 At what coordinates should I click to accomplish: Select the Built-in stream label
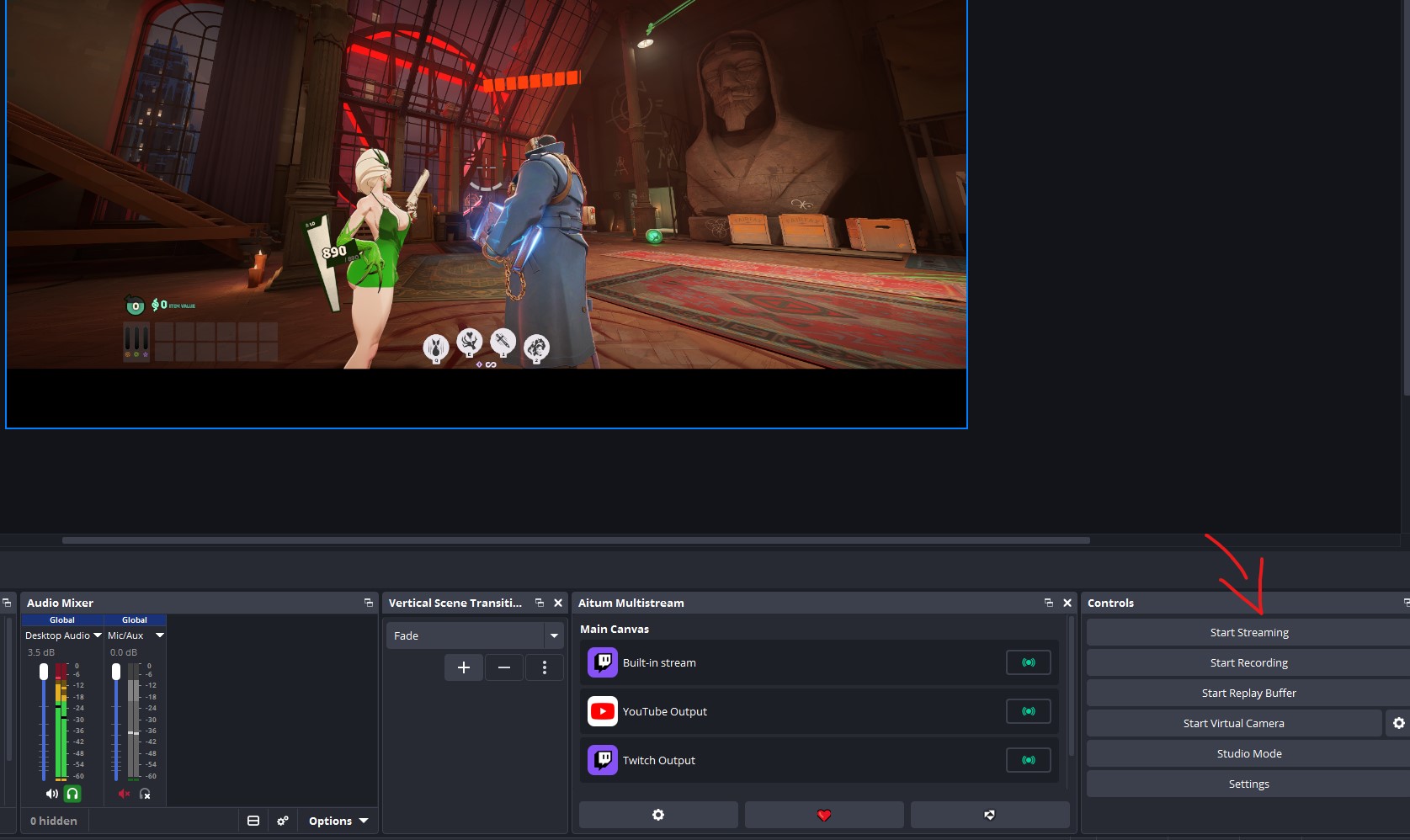point(659,662)
